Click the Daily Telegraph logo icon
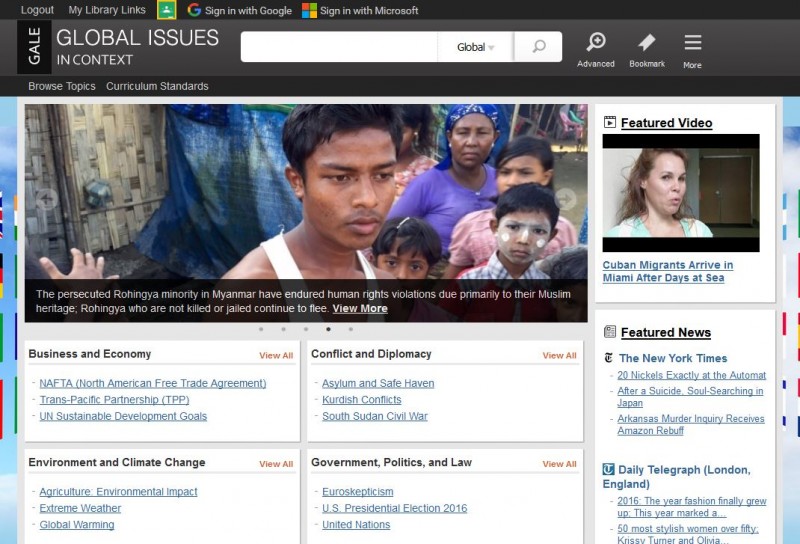Viewport: 800px width, 544px height. (x=609, y=469)
